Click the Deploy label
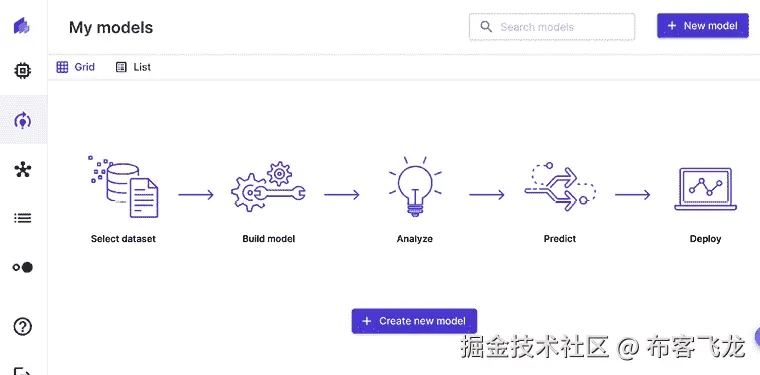 pos(705,239)
